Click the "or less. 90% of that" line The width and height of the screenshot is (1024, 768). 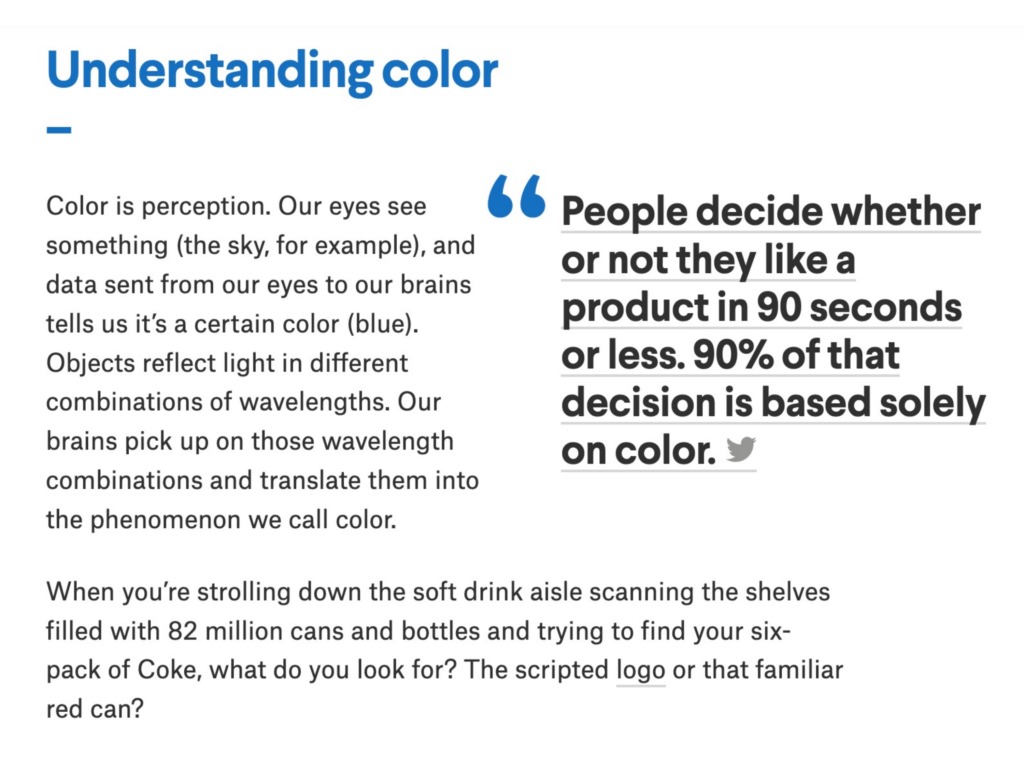click(x=730, y=355)
